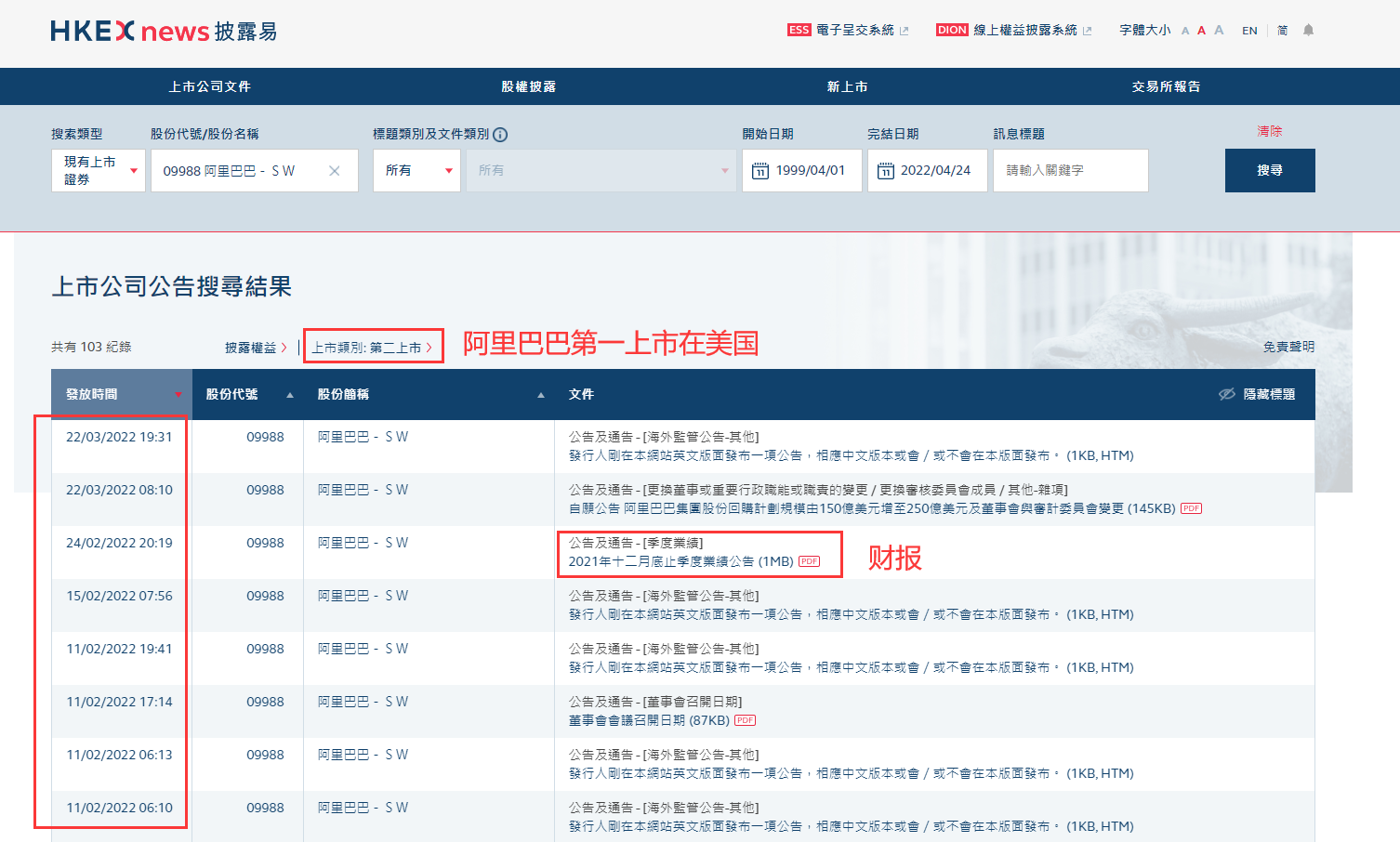1400x842 pixels.
Task: Expand the disabled document category dropdown
Action: 601,170
